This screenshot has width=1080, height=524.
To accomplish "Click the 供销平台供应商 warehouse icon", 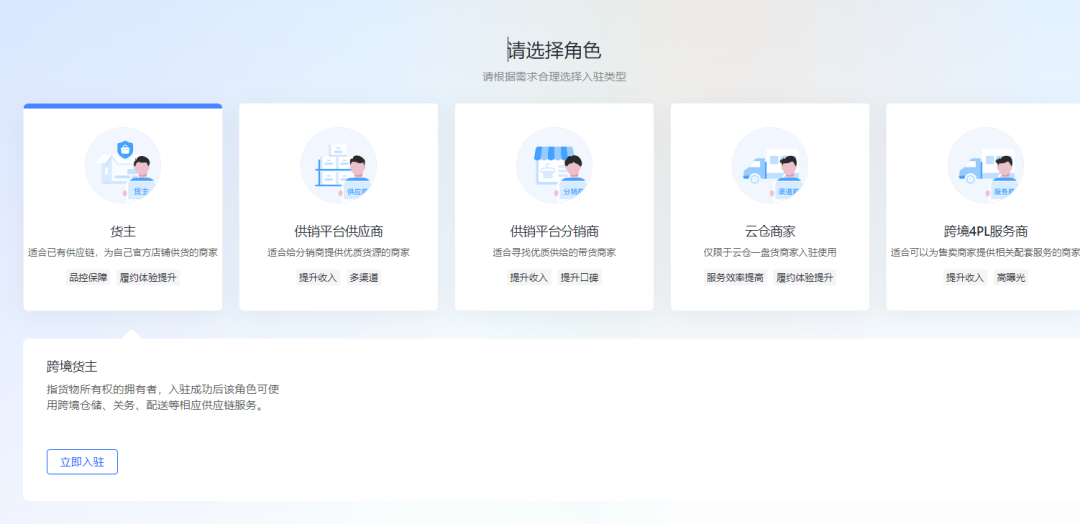I will pyautogui.click(x=338, y=165).
